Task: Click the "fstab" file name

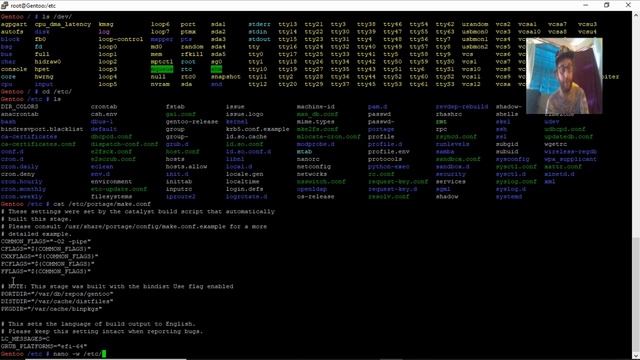Action: (175, 107)
